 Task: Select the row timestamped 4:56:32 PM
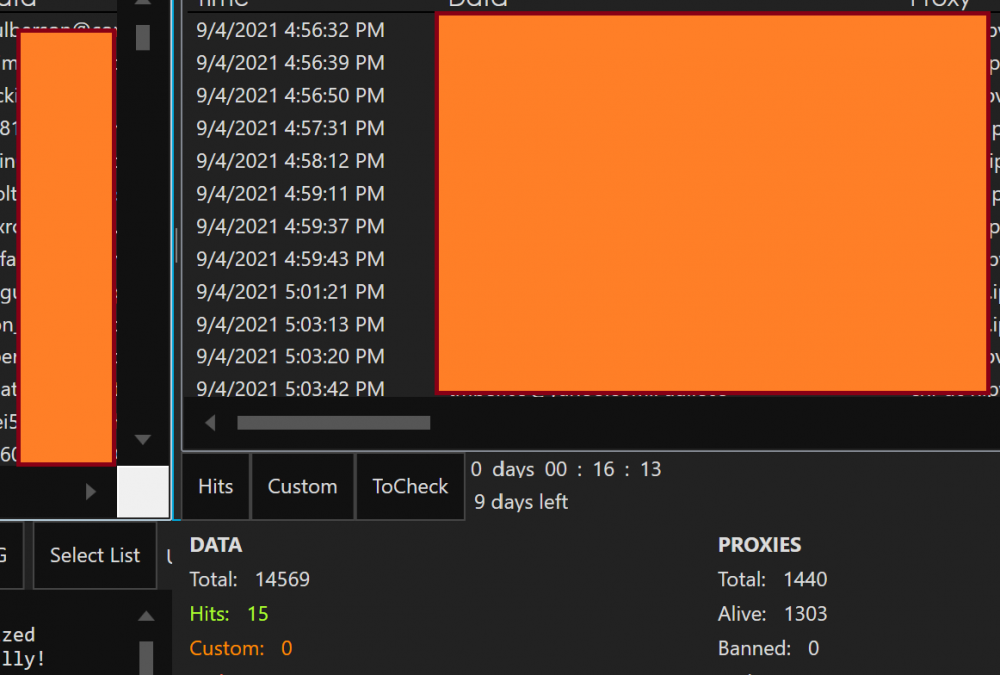coord(290,30)
